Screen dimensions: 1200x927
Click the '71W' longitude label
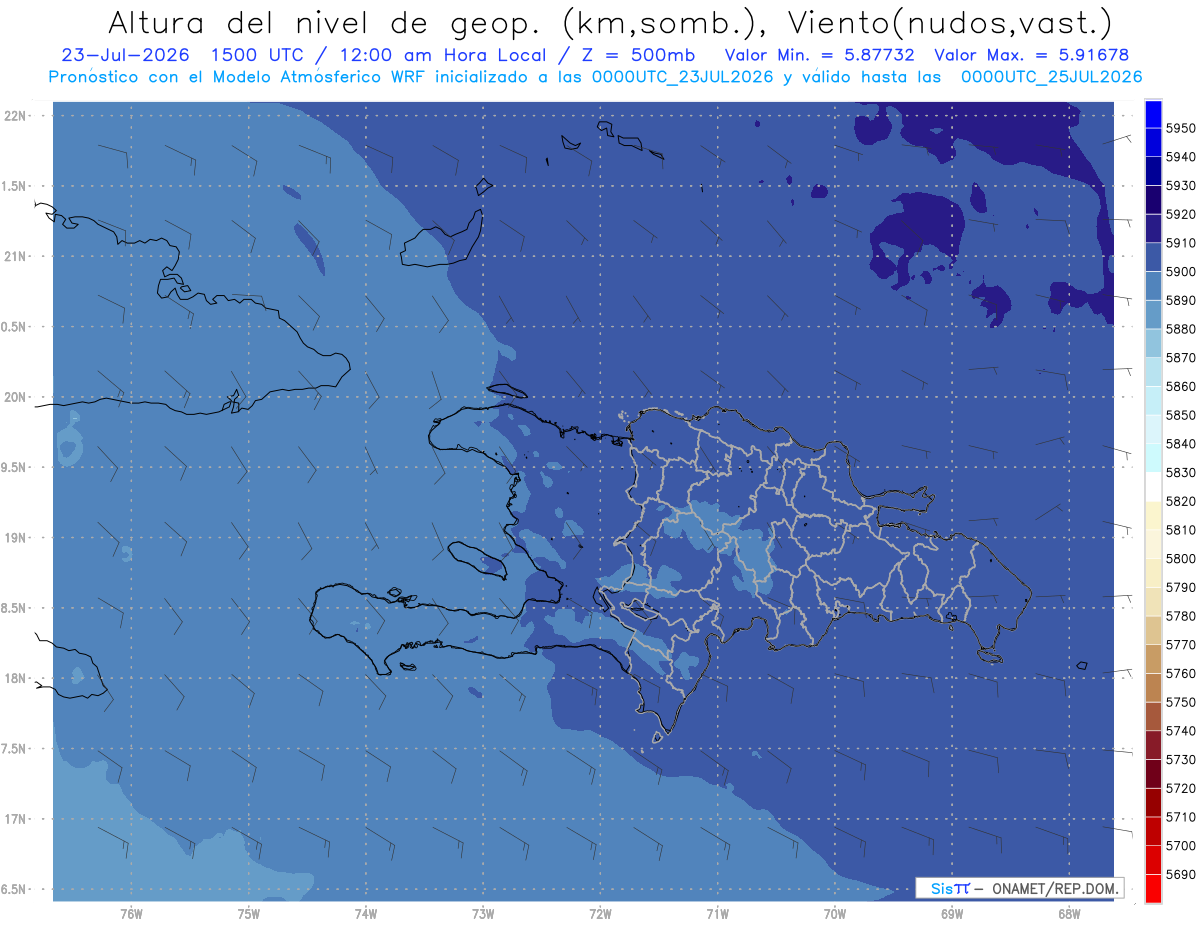[x=717, y=914]
